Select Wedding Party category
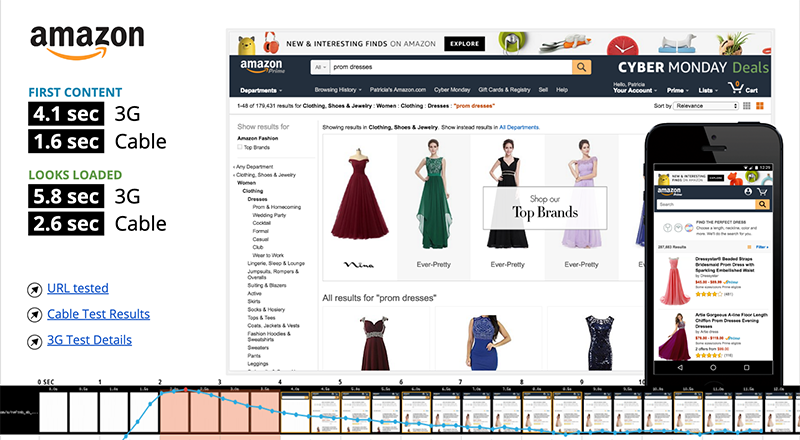 tap(269, 215)
